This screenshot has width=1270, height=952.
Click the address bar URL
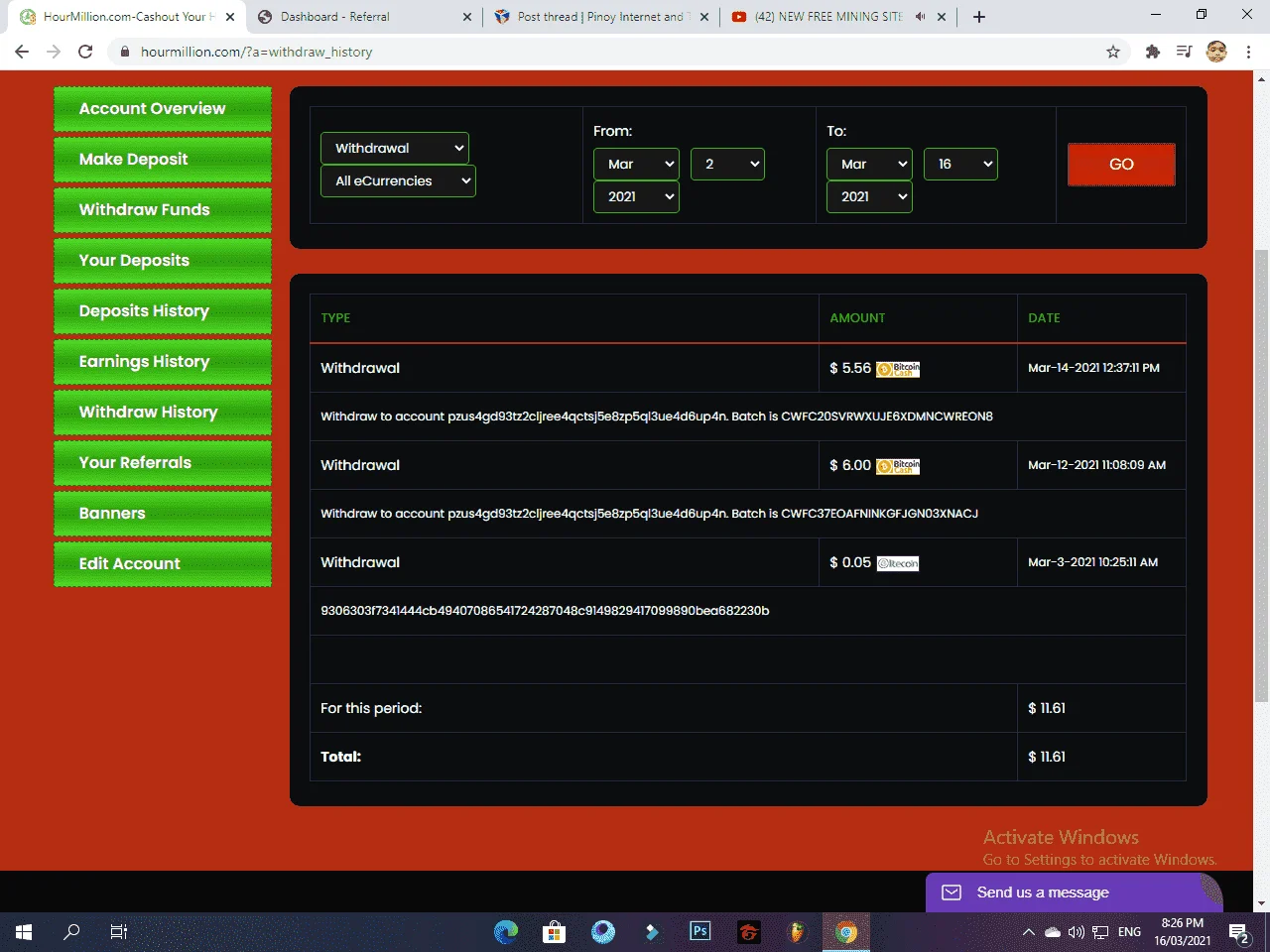coord(256,52)
